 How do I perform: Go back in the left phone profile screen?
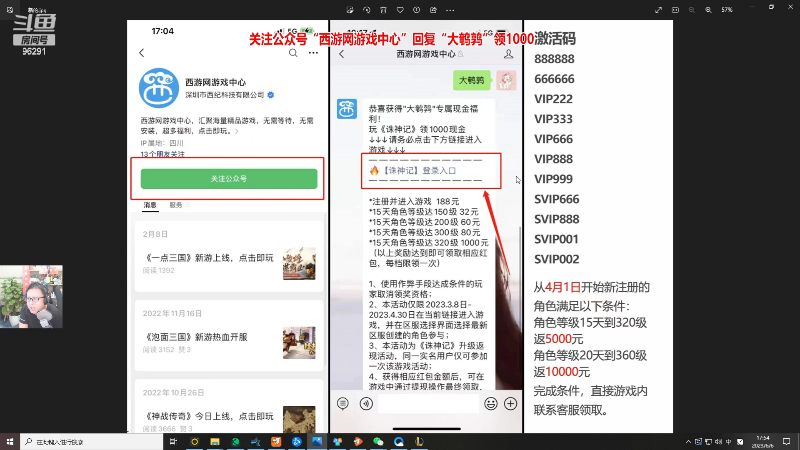142,53
